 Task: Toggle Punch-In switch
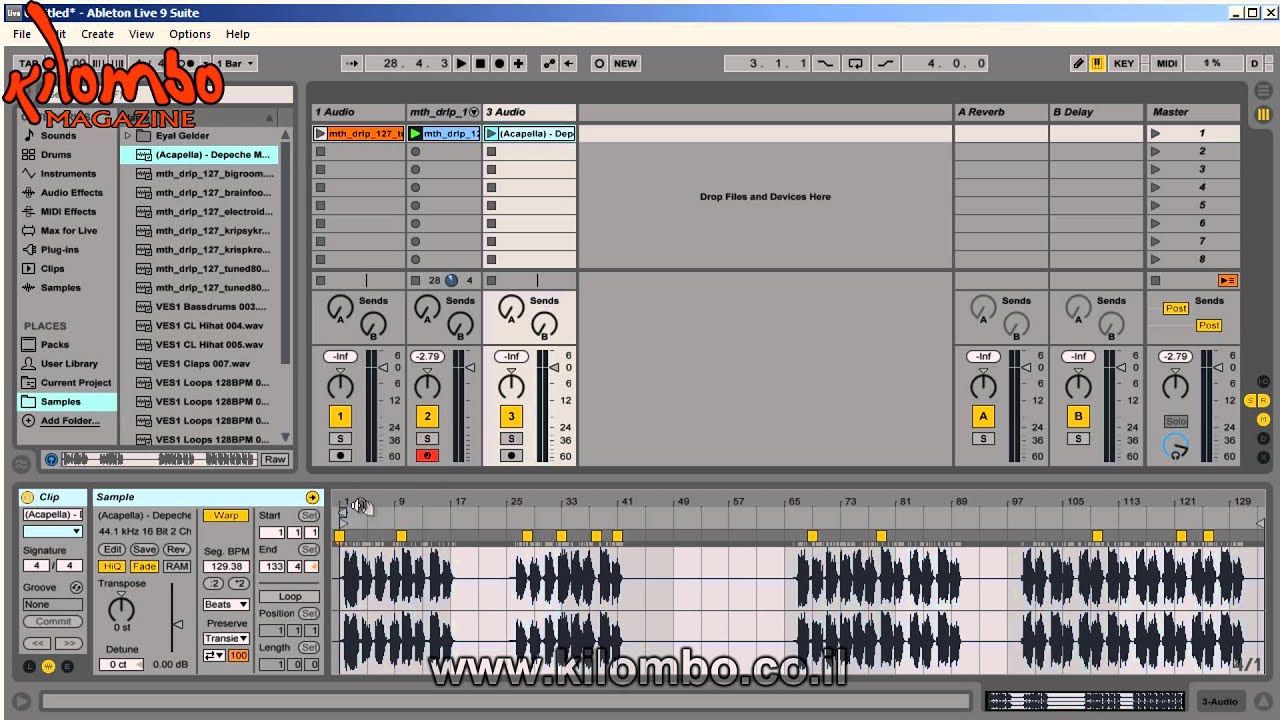tap(825, 63)
